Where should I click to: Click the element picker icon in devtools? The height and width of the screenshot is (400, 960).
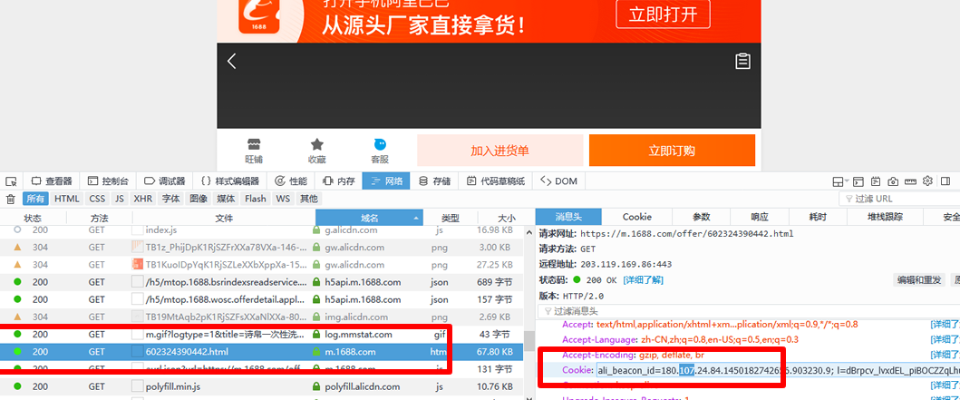point(11,181)
